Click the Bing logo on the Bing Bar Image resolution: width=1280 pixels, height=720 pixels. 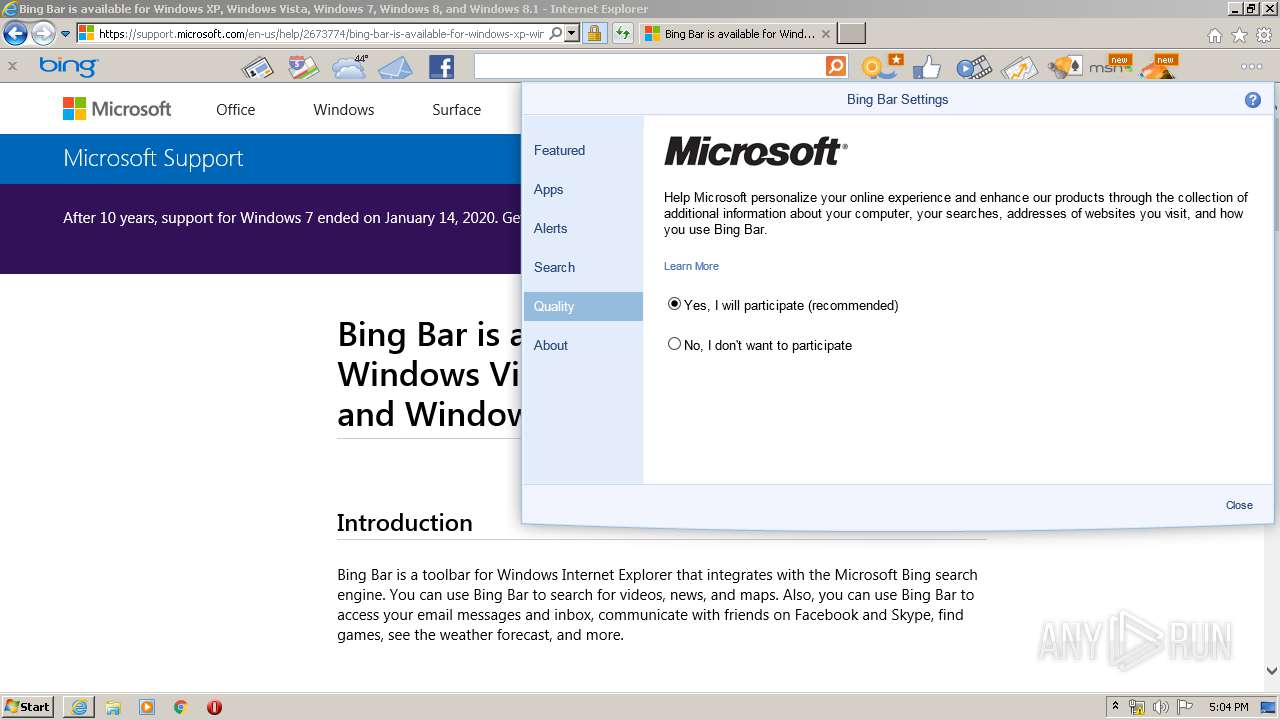[x=68, y=67]
